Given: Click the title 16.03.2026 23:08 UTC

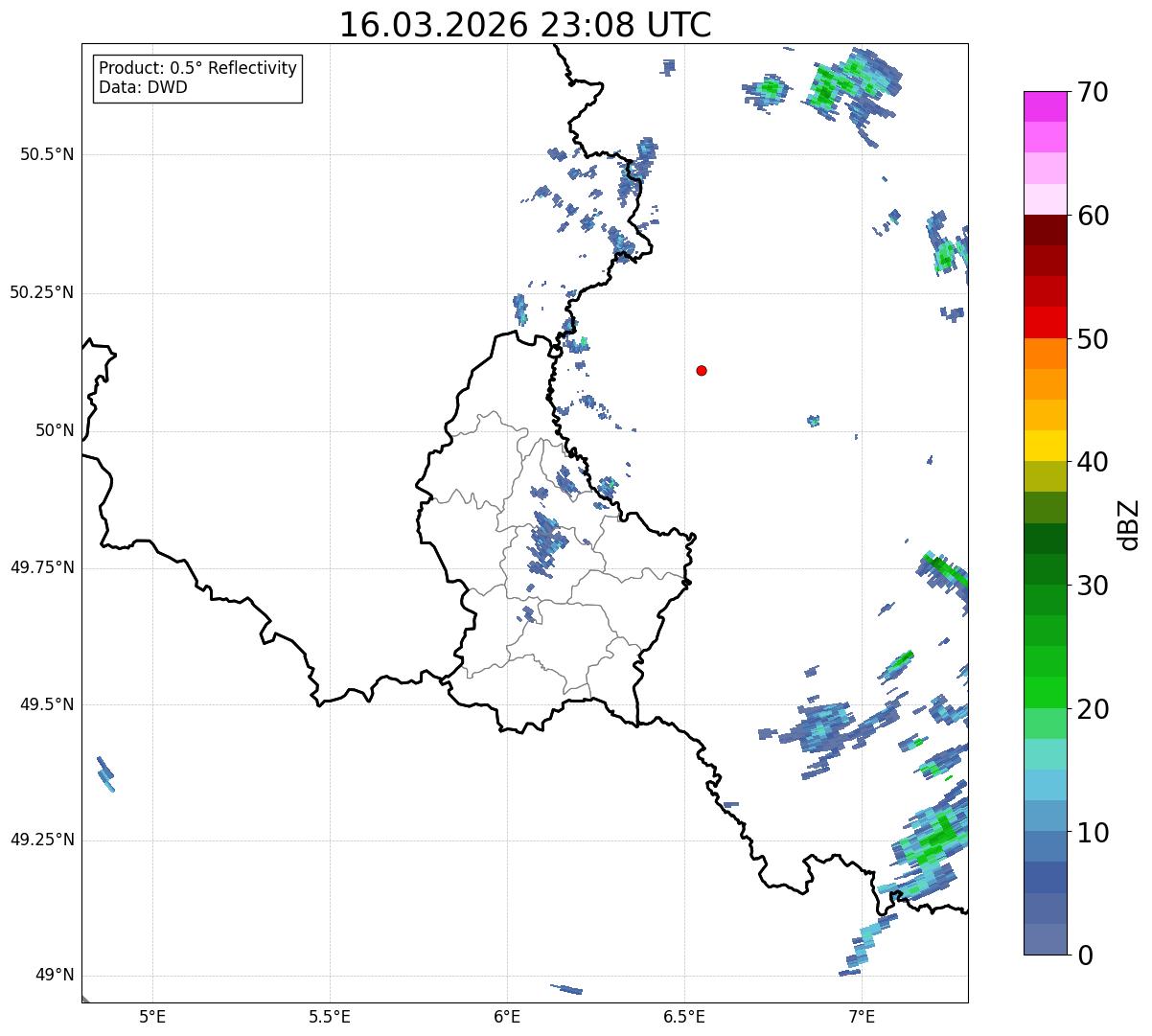Looking at the screenshot, I should pos(525,25).
